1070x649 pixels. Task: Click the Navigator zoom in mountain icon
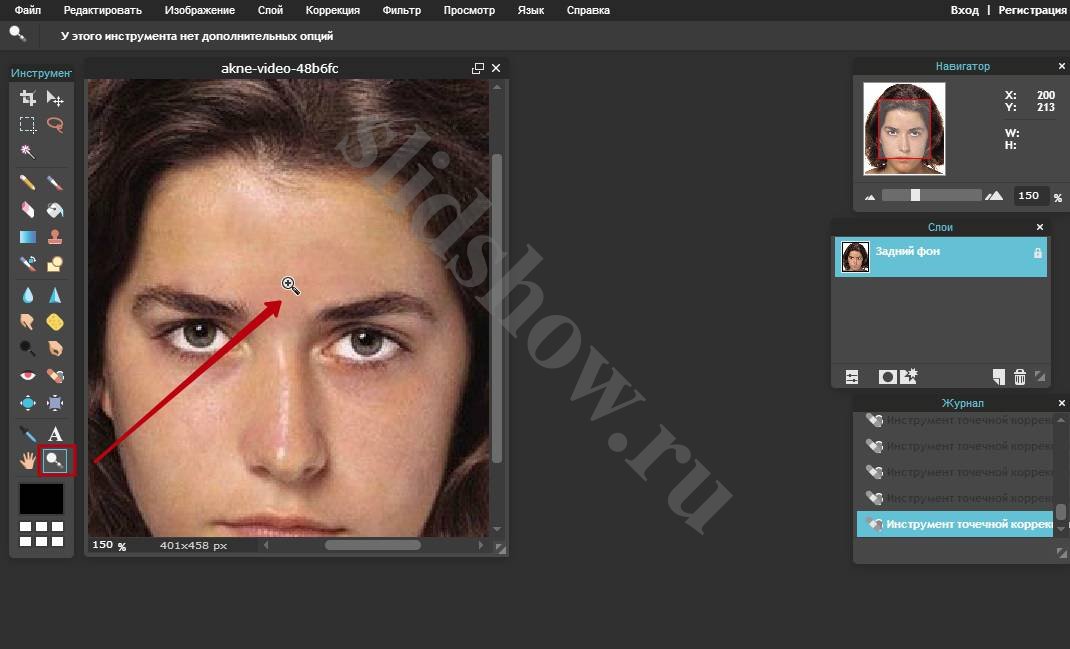click(994, 196)
